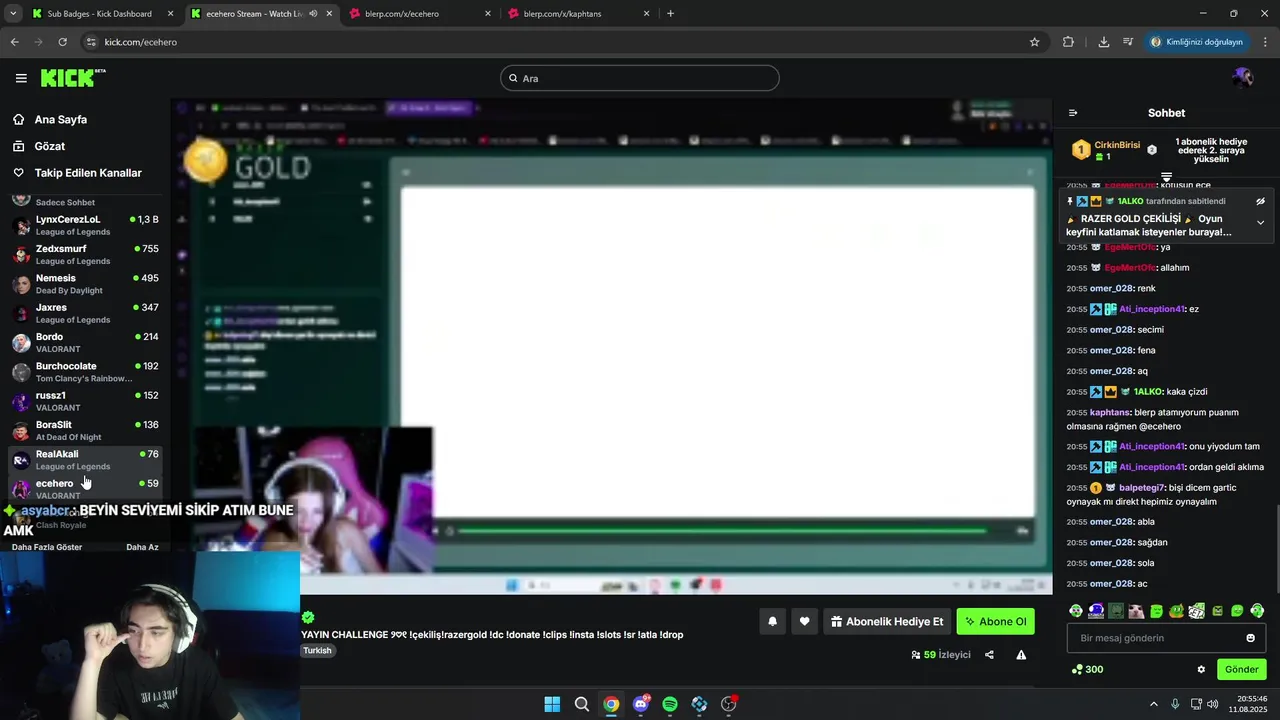Show fewer channels with Daha Az

pyautogui.click(x=142, y=547)
